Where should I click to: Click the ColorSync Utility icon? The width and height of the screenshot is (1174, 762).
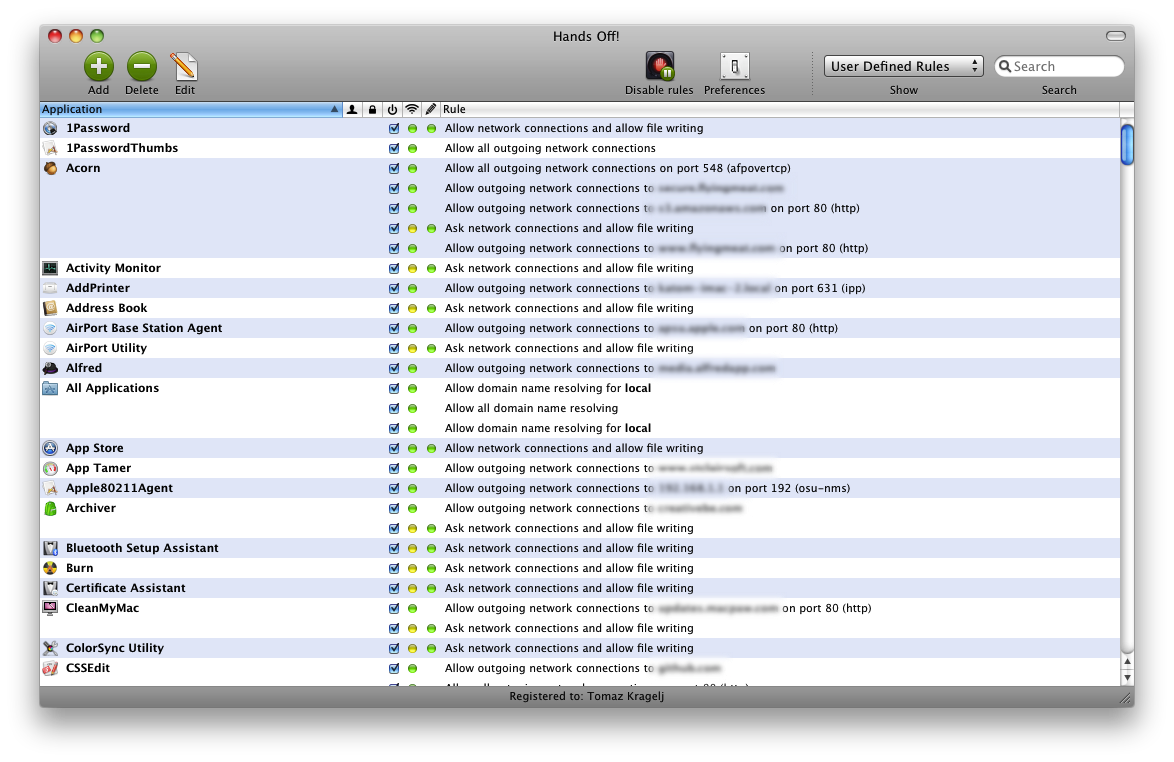point(50,648)
